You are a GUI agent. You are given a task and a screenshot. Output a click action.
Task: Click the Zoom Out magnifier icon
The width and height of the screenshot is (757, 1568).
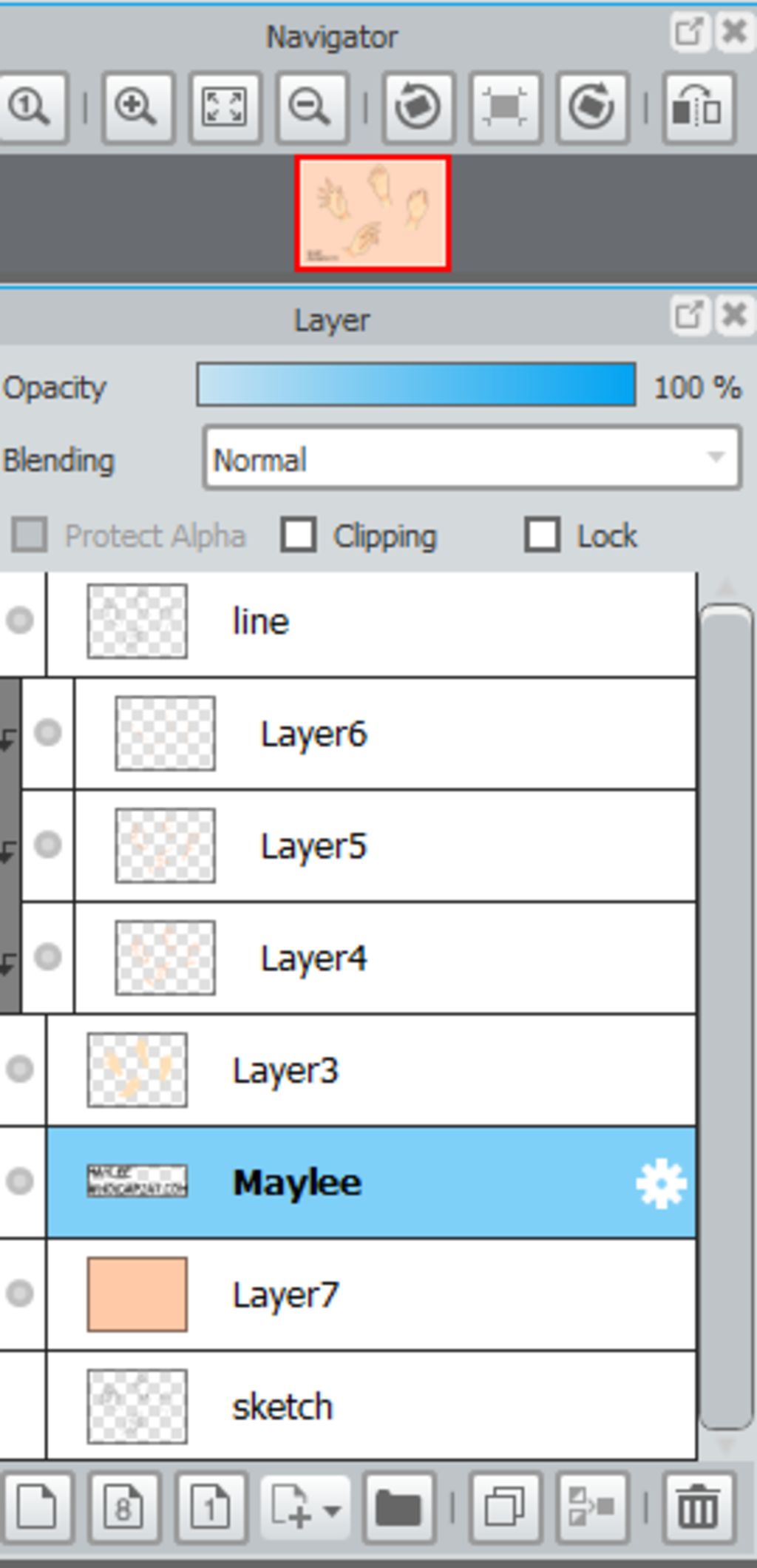(311, 107)
